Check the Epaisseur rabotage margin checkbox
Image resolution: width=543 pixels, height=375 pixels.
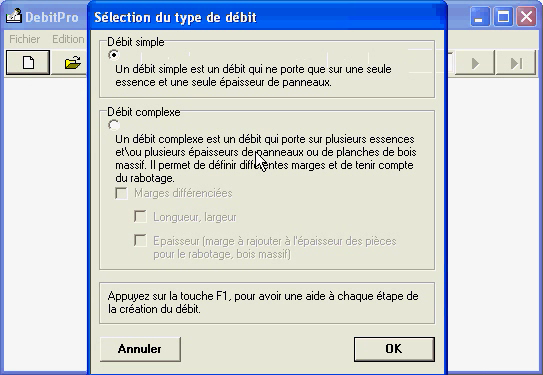pyautogui.click(x=140, y=241)
